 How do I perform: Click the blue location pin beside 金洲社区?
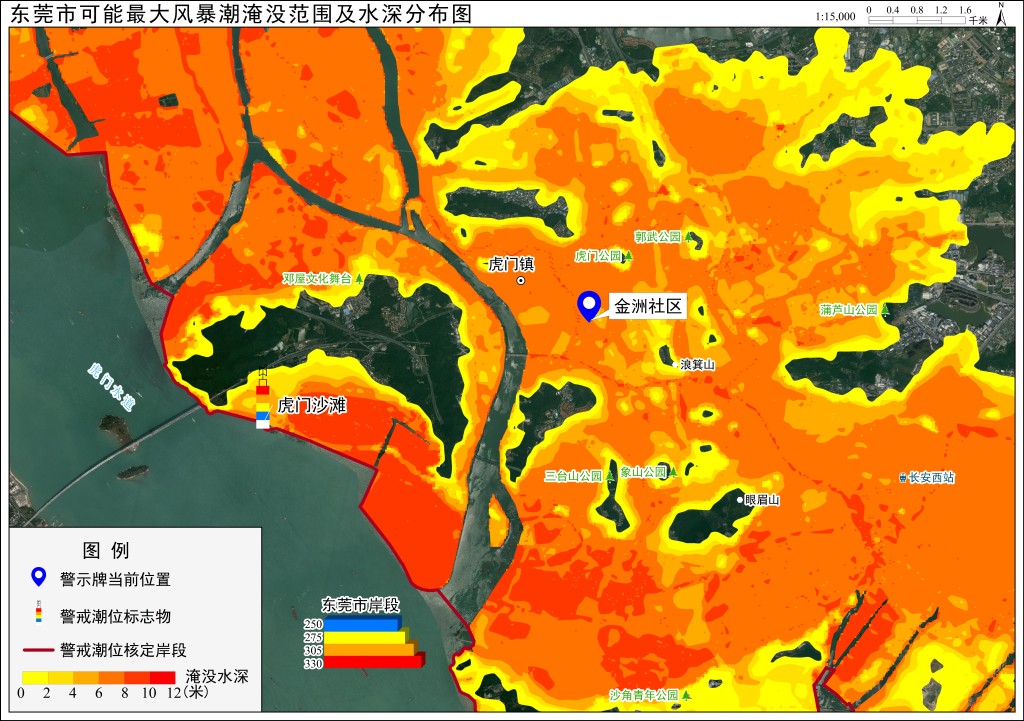click(x=589, y=306)
